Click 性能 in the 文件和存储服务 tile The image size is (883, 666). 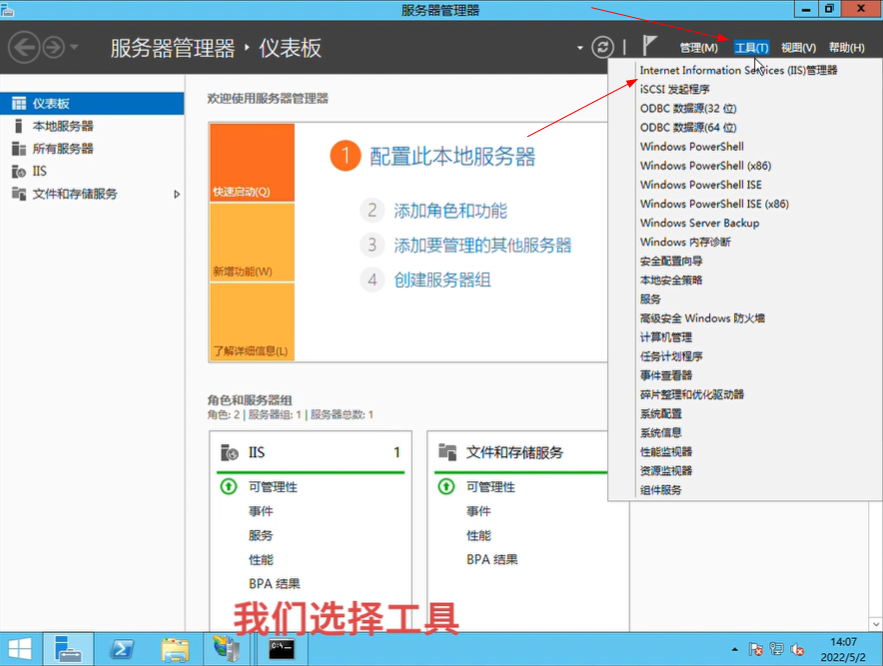(479, 535)
